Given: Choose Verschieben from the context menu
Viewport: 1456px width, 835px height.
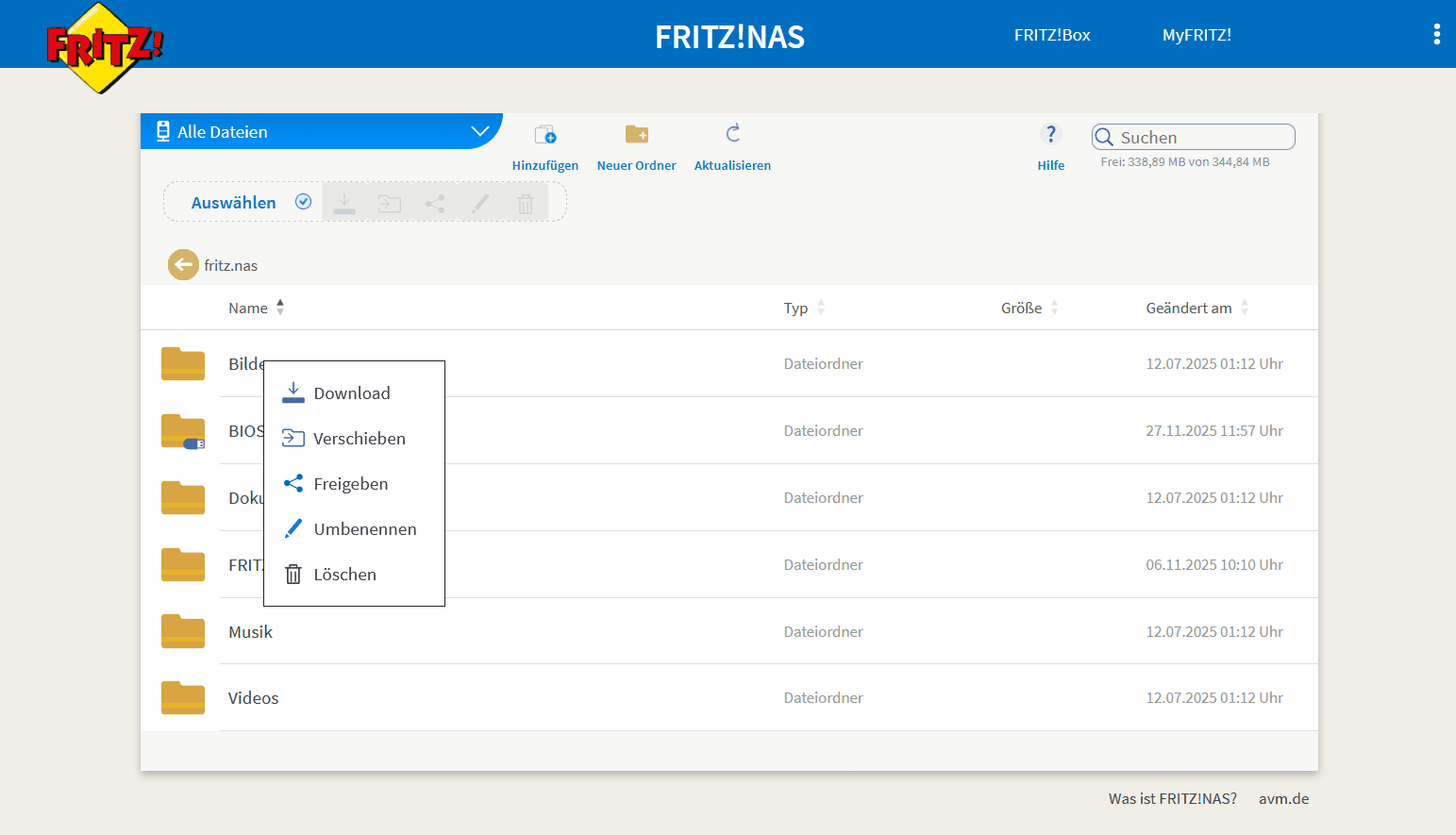Looking at the screenshot, I should click(354, 439).
